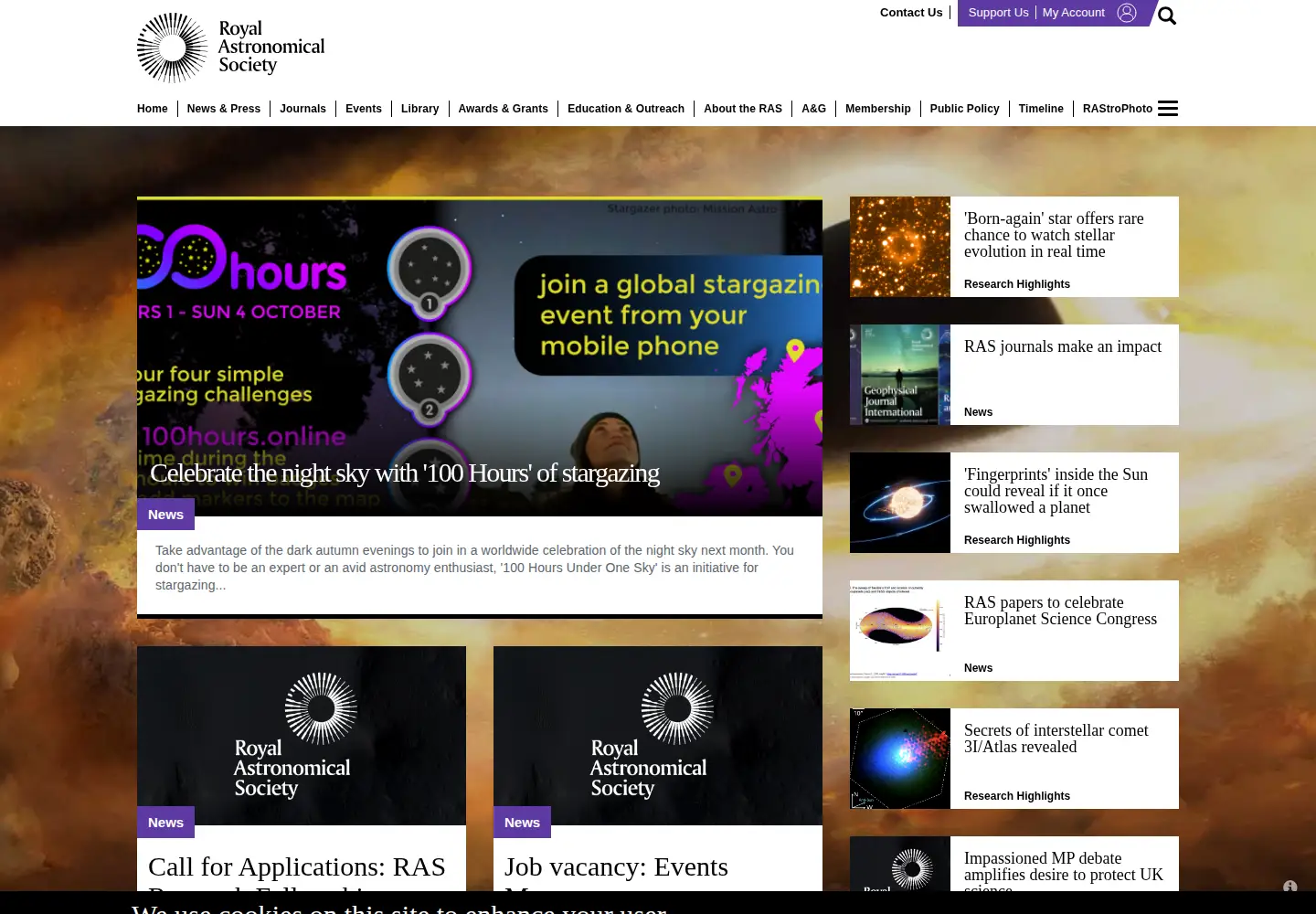Screen dimensions: 1316x914
Task: Open Awards & Grants menu
Action: pos(503,109)
